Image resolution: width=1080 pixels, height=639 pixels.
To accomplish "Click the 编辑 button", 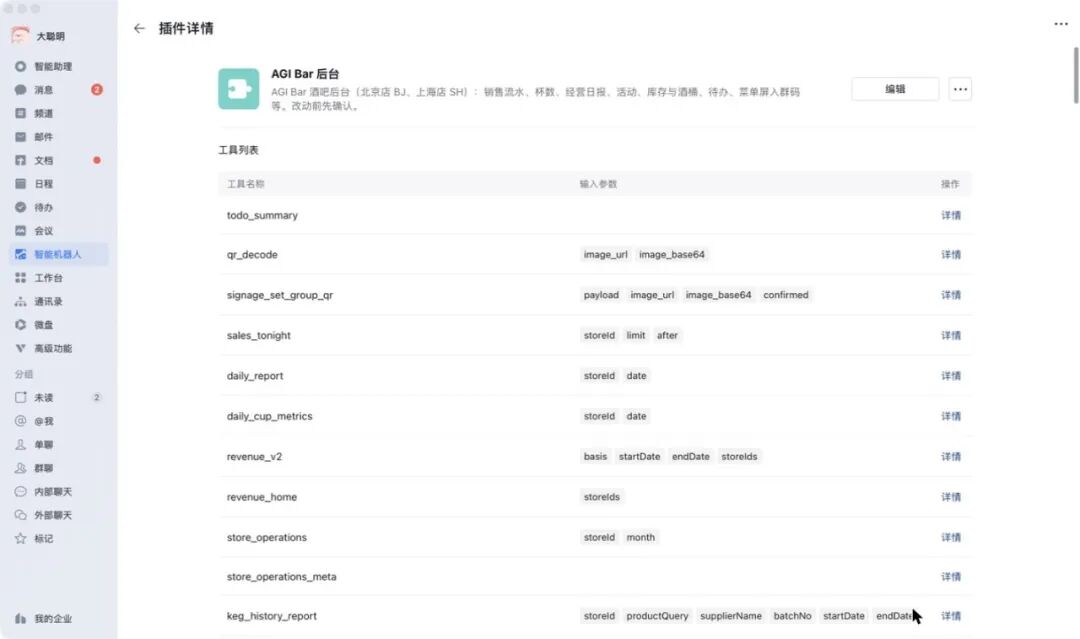I will [895, 89].
